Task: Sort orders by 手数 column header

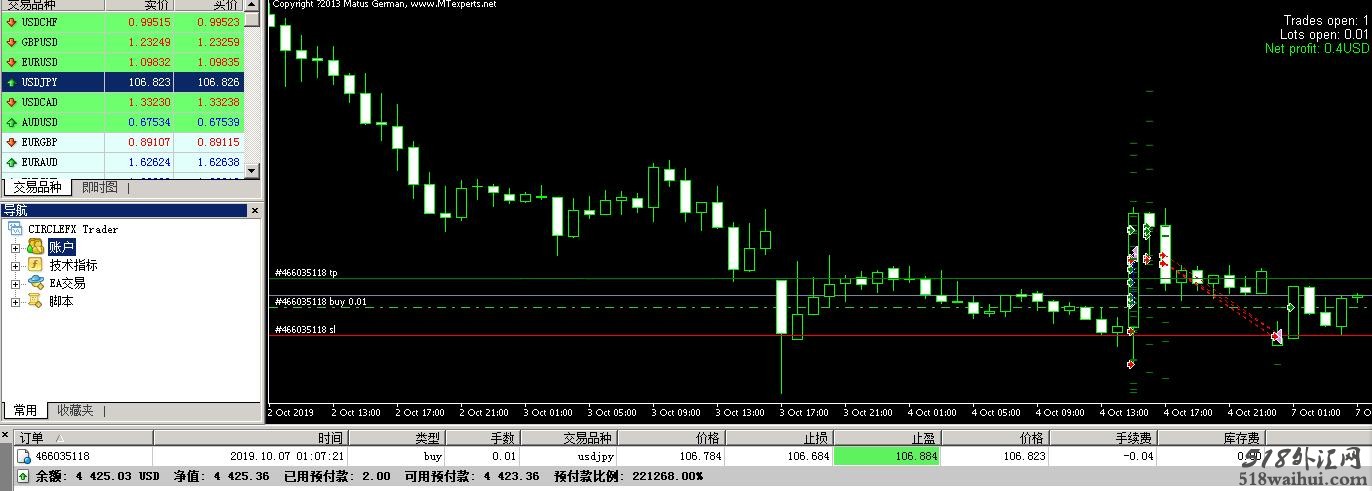Action: (x=482, y=438)
